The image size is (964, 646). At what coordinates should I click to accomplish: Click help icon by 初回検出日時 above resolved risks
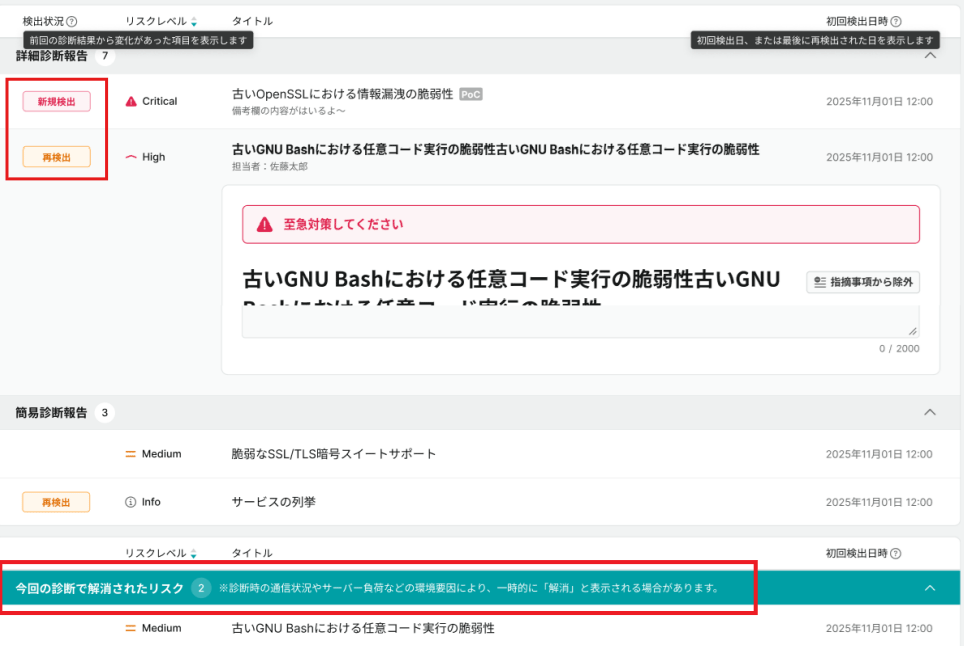coord(896,553)
